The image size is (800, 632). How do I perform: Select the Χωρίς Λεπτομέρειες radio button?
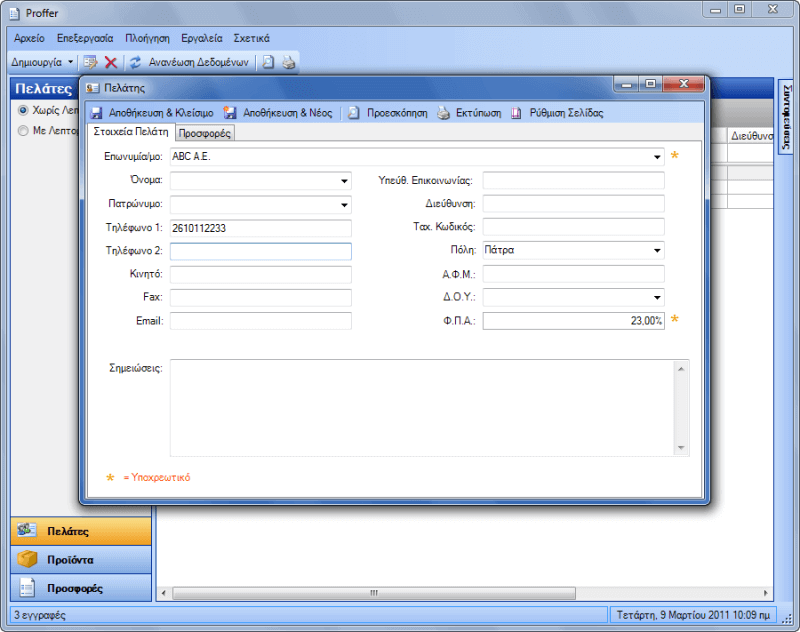click(23, 110)
